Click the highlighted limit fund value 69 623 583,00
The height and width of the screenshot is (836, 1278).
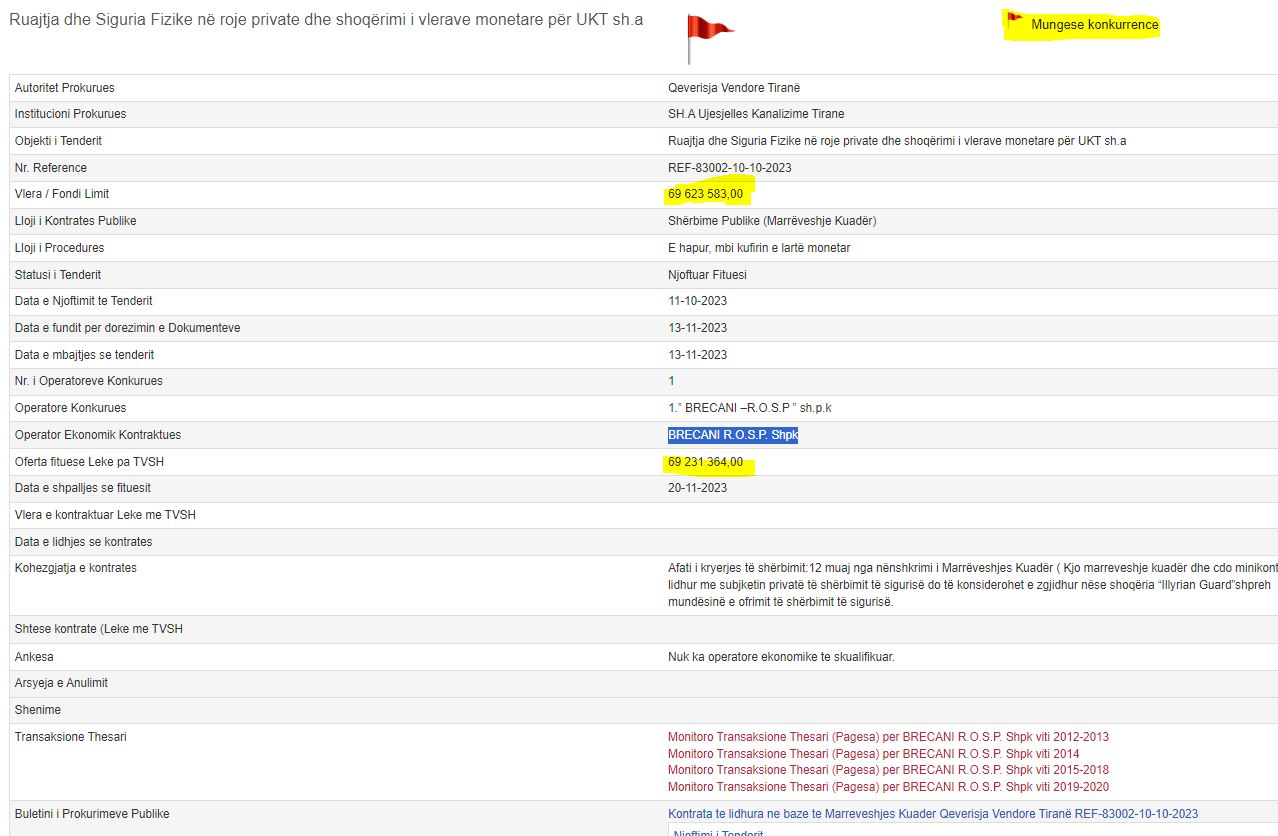pos(705,194)
